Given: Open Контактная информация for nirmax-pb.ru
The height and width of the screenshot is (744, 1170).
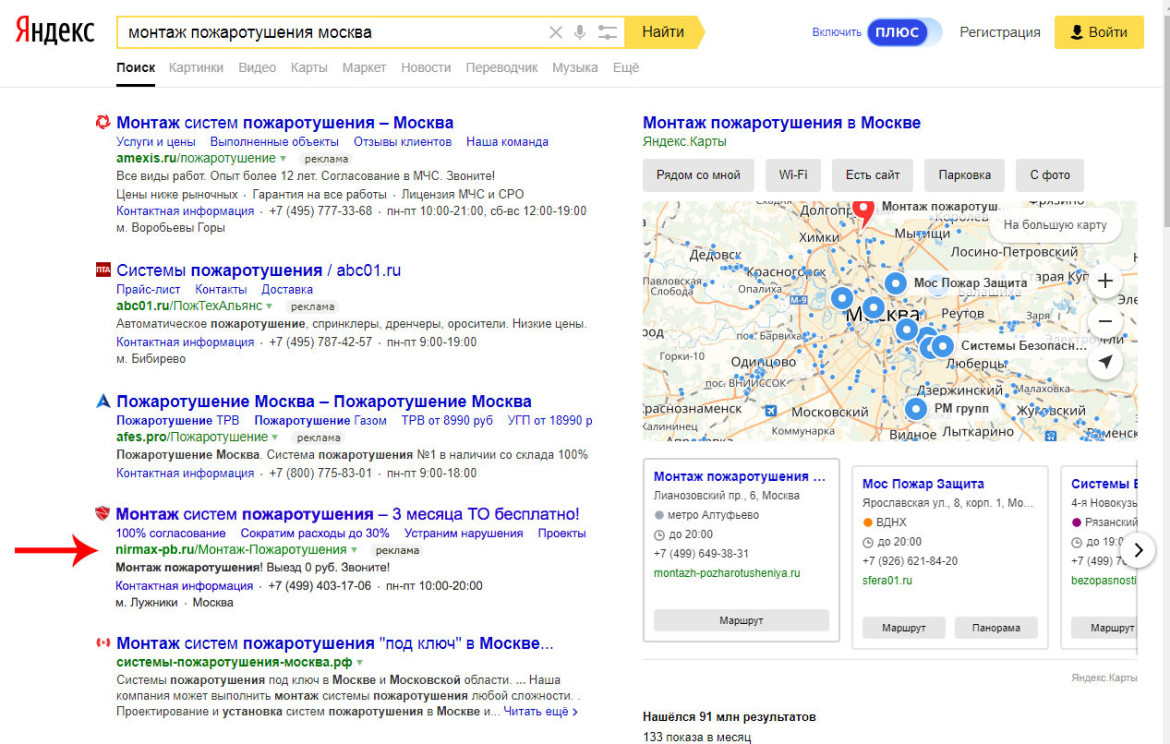Looking at the screenshot, I should pos(184,586).
